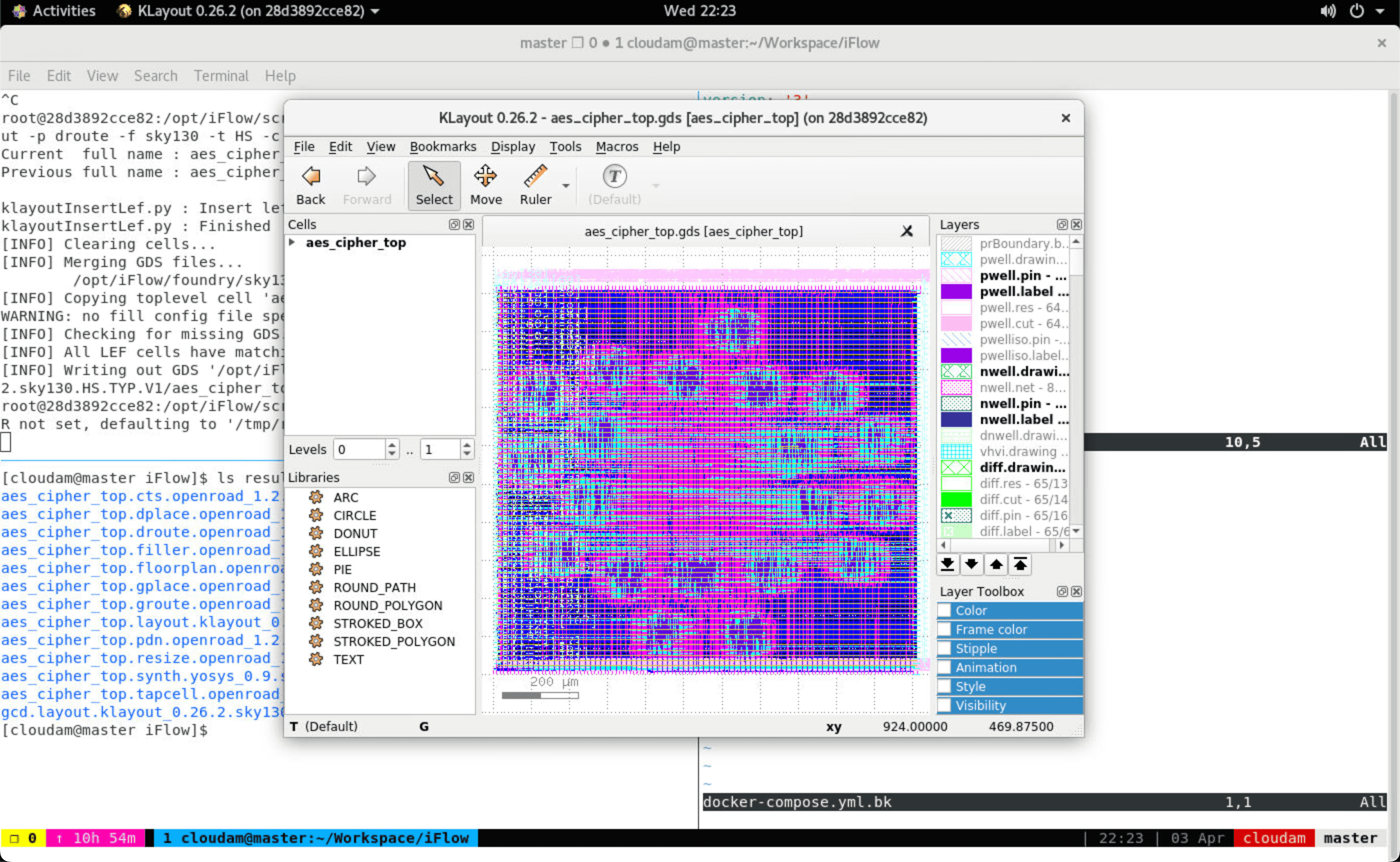
Task: Click the diff.cut layer color swatch
Action: 956,500
